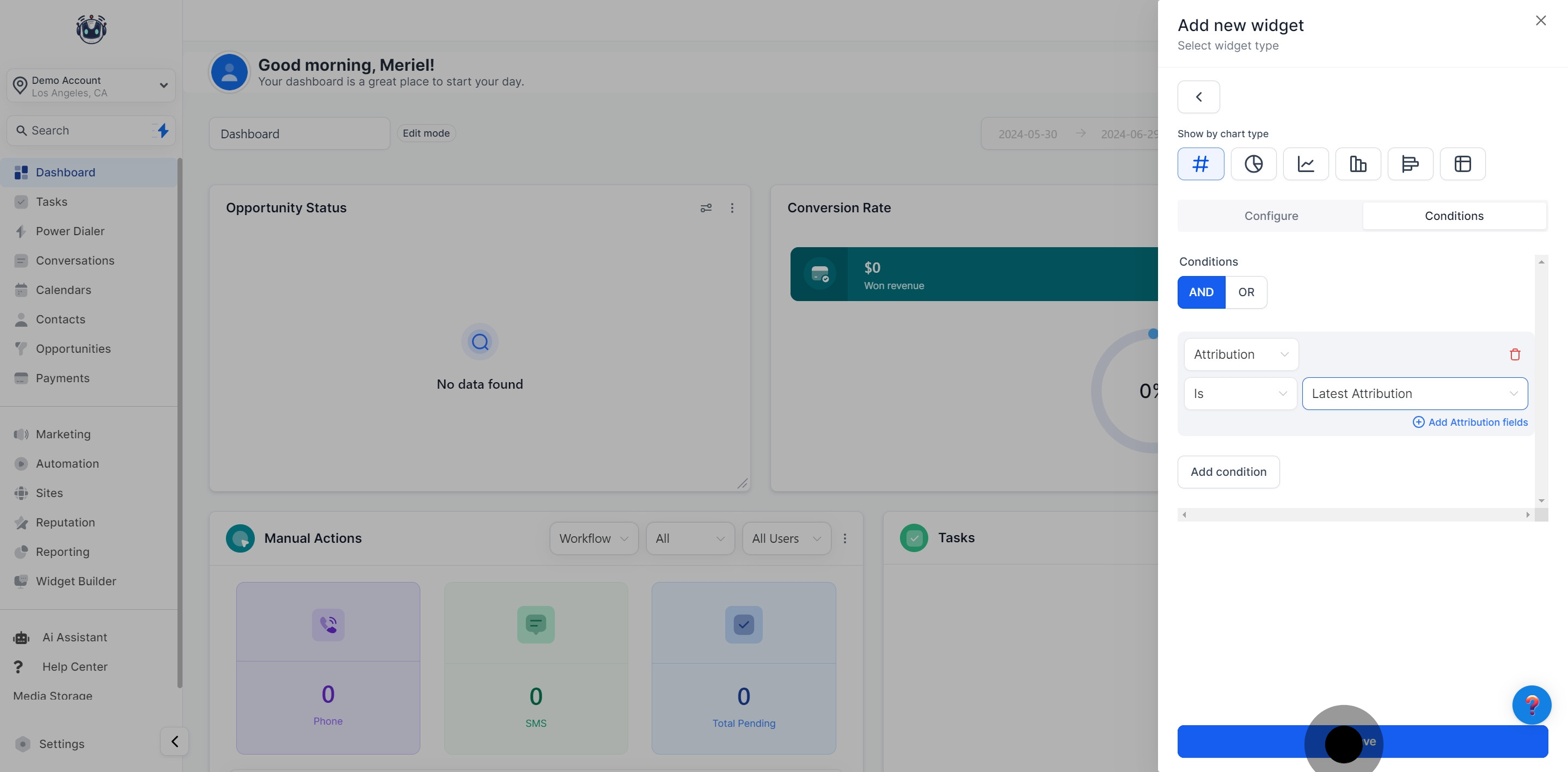Open the Attribution field dropdown

click(1241, 354)
